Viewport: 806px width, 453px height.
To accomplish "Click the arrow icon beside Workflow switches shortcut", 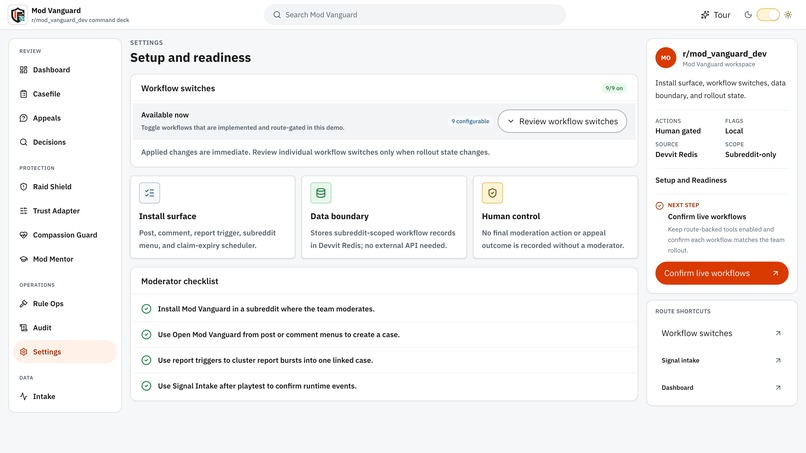I will (778, 333).
